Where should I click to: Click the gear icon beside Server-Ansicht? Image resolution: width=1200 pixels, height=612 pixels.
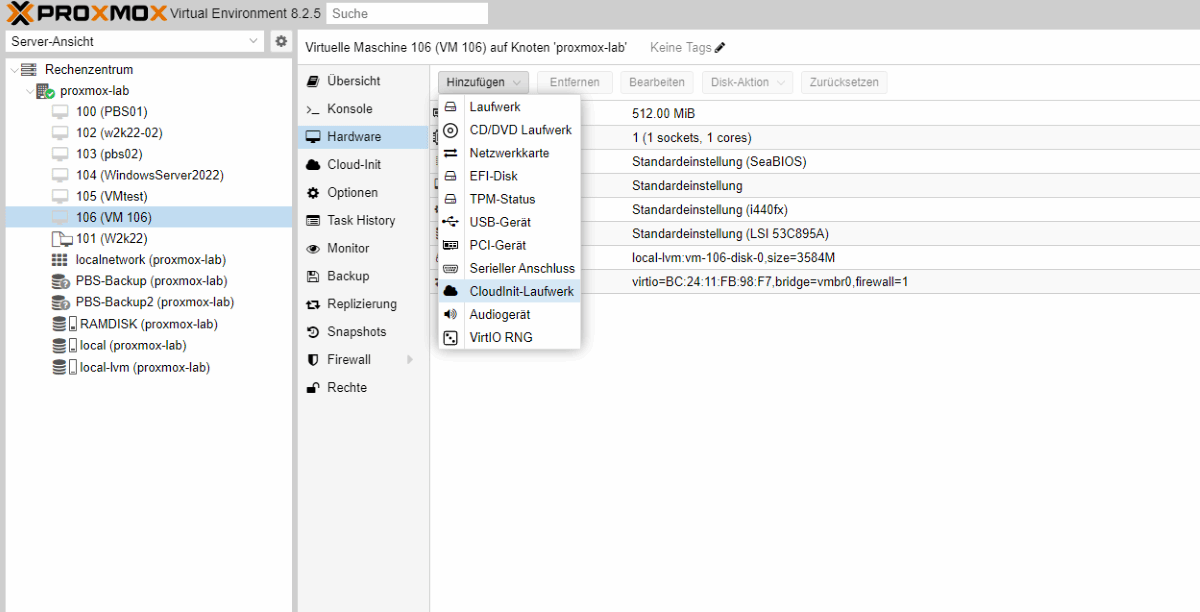click(x=281, y=41)
